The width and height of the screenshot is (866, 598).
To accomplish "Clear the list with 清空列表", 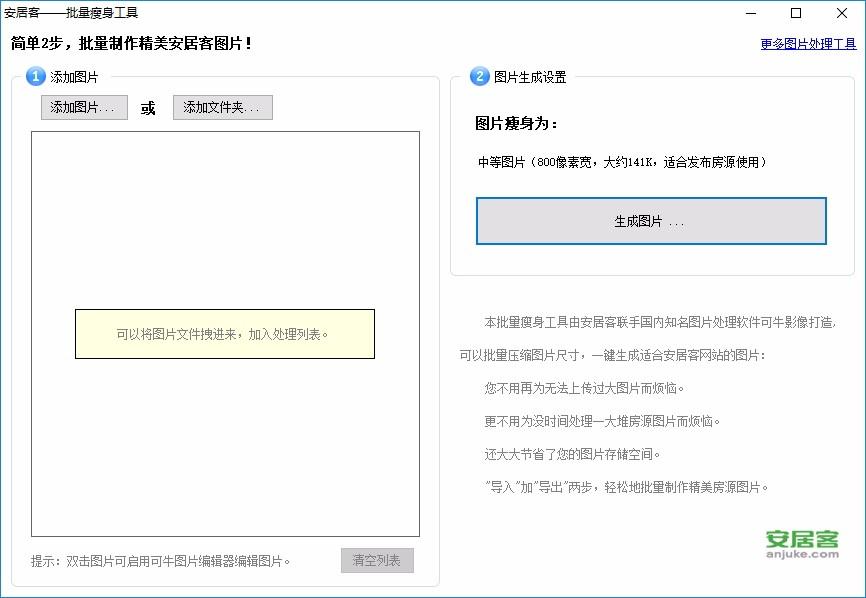I will point(377,560).
